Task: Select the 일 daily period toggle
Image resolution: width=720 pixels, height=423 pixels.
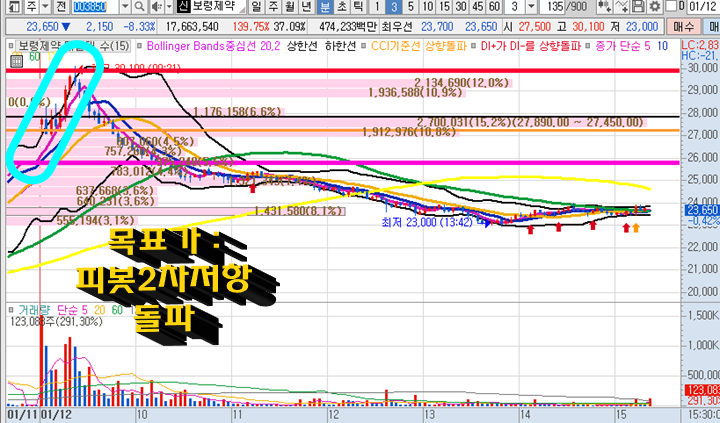Action: (x=256, y=6)
